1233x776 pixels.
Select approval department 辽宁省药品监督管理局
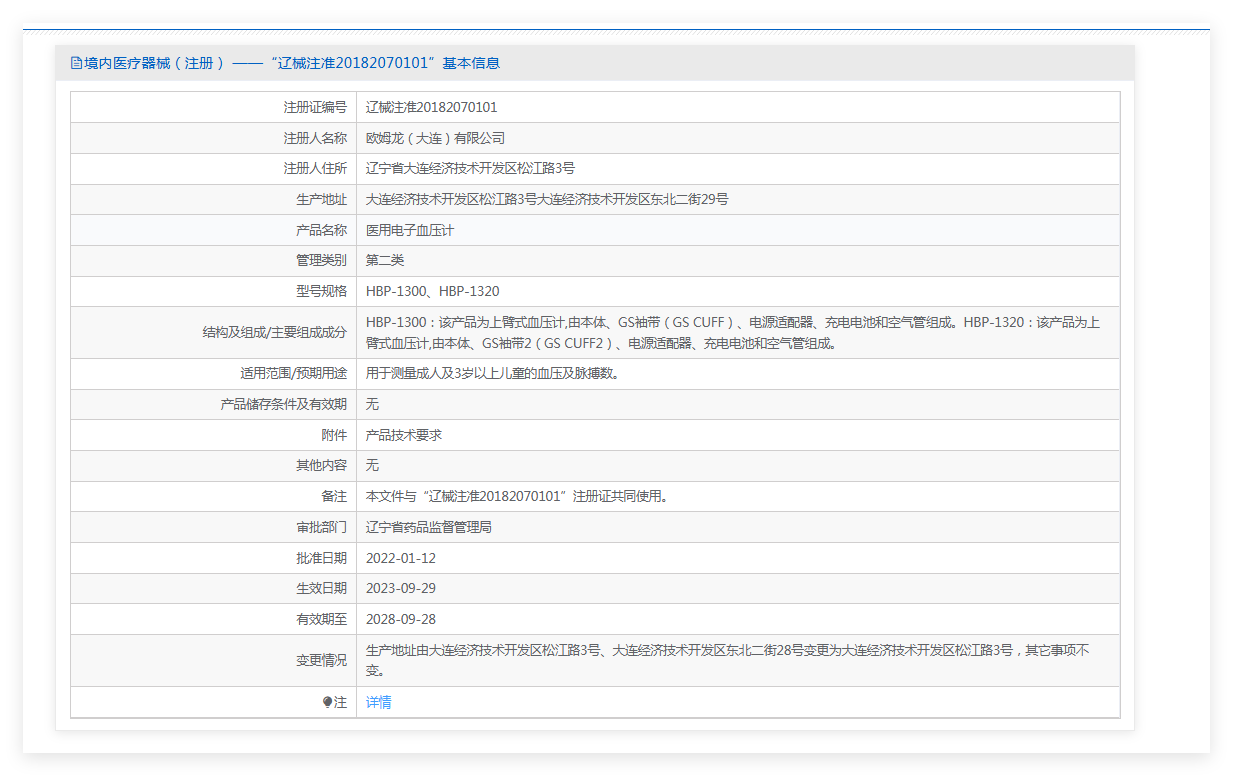[428, 527]
